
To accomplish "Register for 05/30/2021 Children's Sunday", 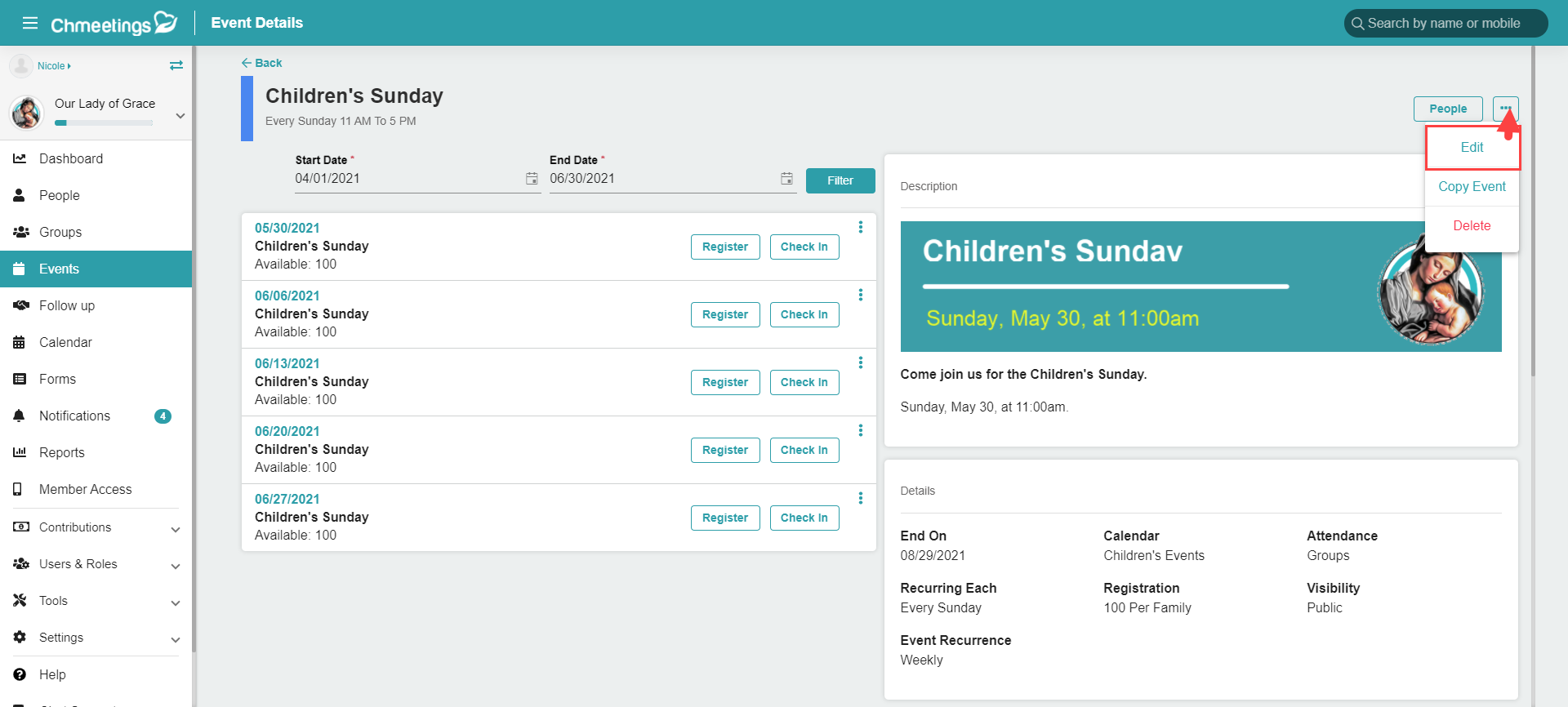I will (725, 247).
